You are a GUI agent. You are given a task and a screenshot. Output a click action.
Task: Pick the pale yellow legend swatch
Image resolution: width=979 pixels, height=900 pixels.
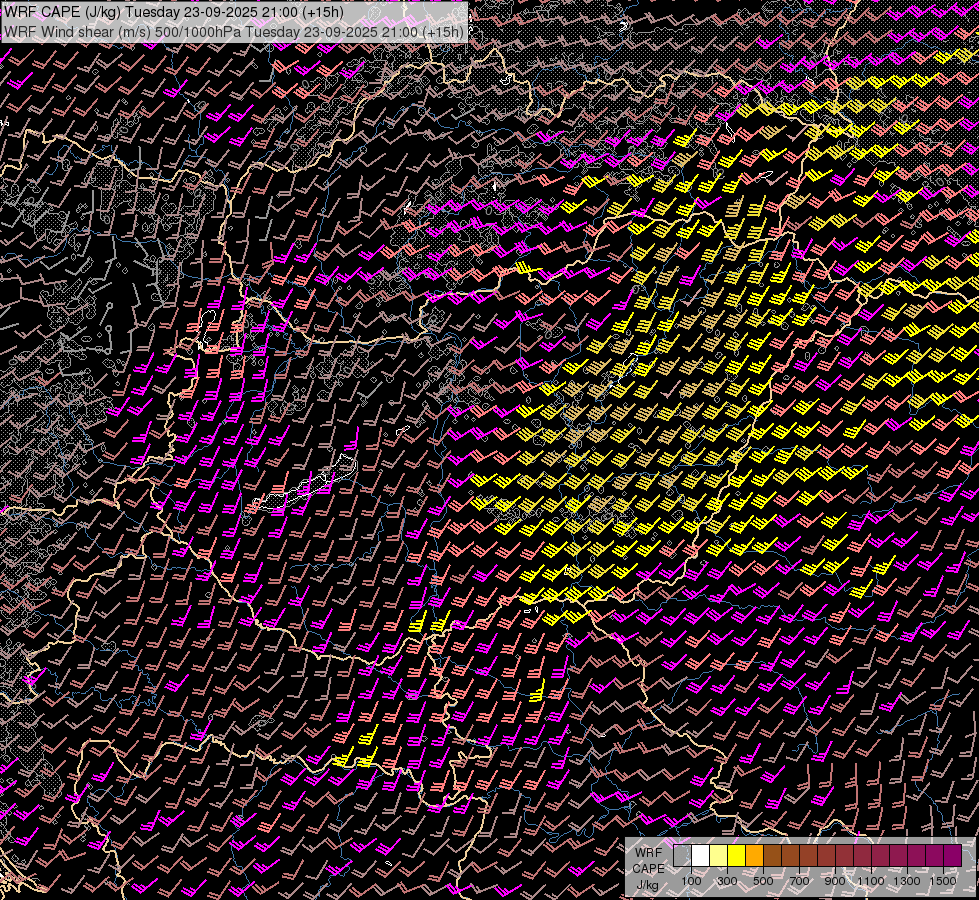click(718, 856)
